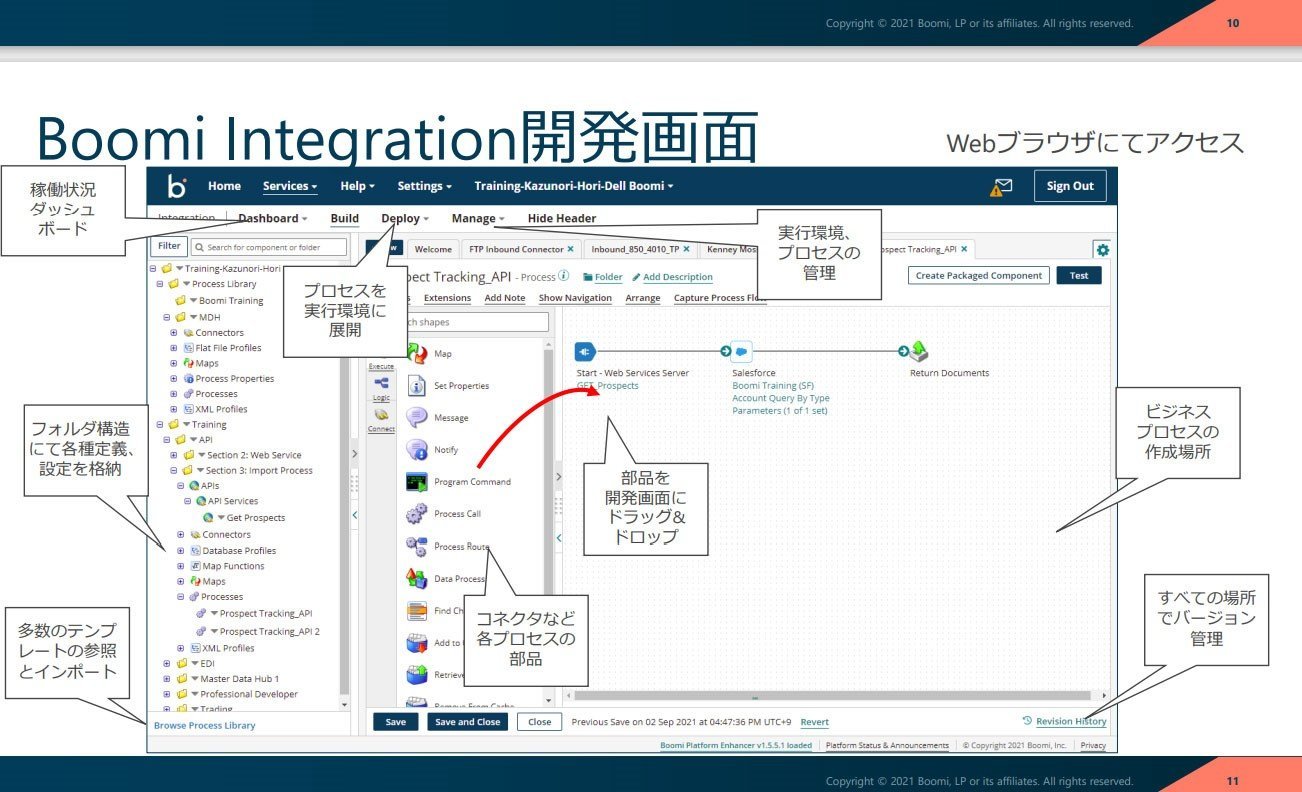
Task: Click the Filter button above the tree
Action: point(169,246)
